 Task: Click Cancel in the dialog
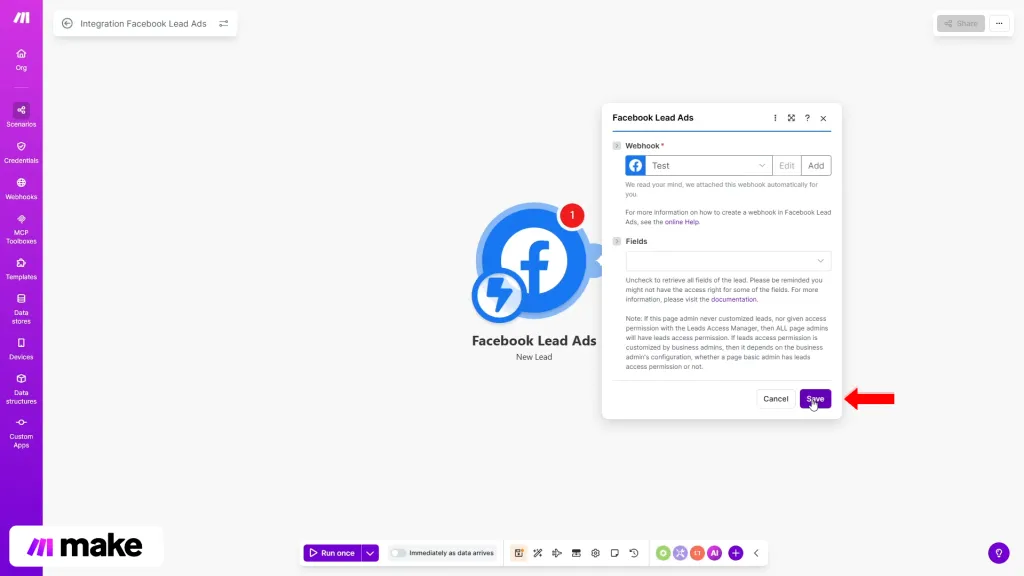(775, 398)
